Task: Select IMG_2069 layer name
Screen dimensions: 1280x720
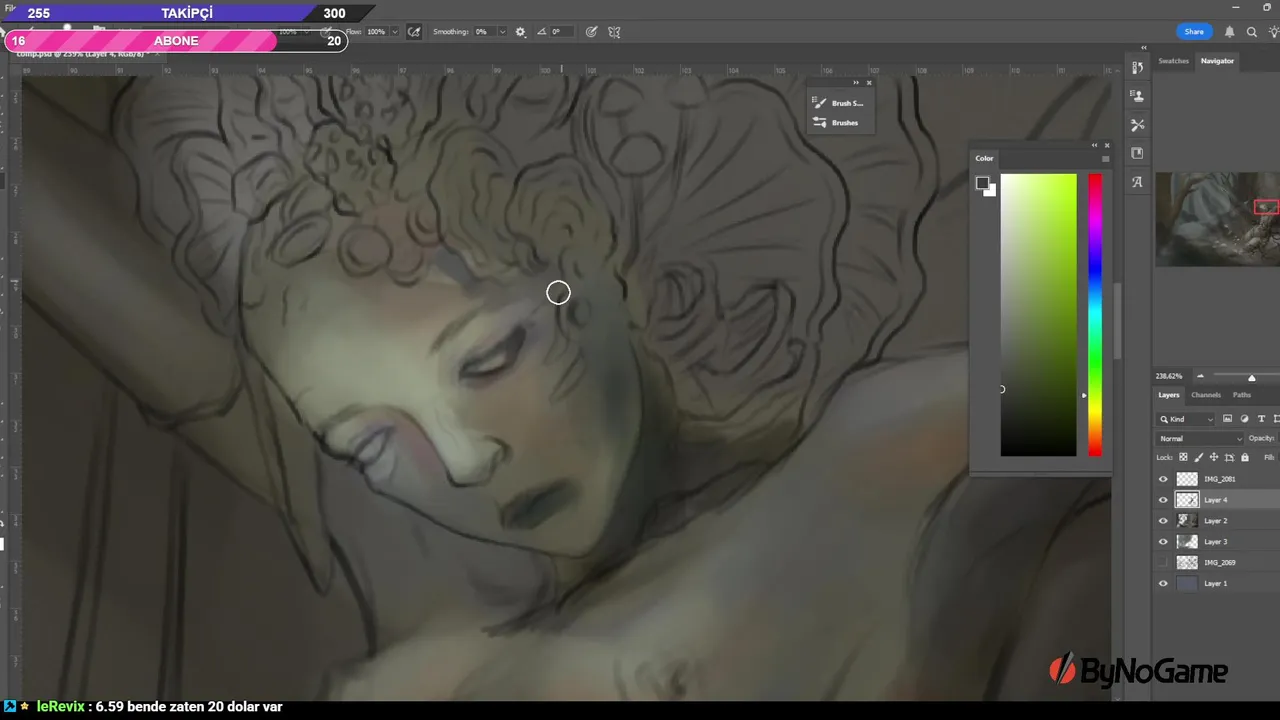Action: tap(1219, 563)
